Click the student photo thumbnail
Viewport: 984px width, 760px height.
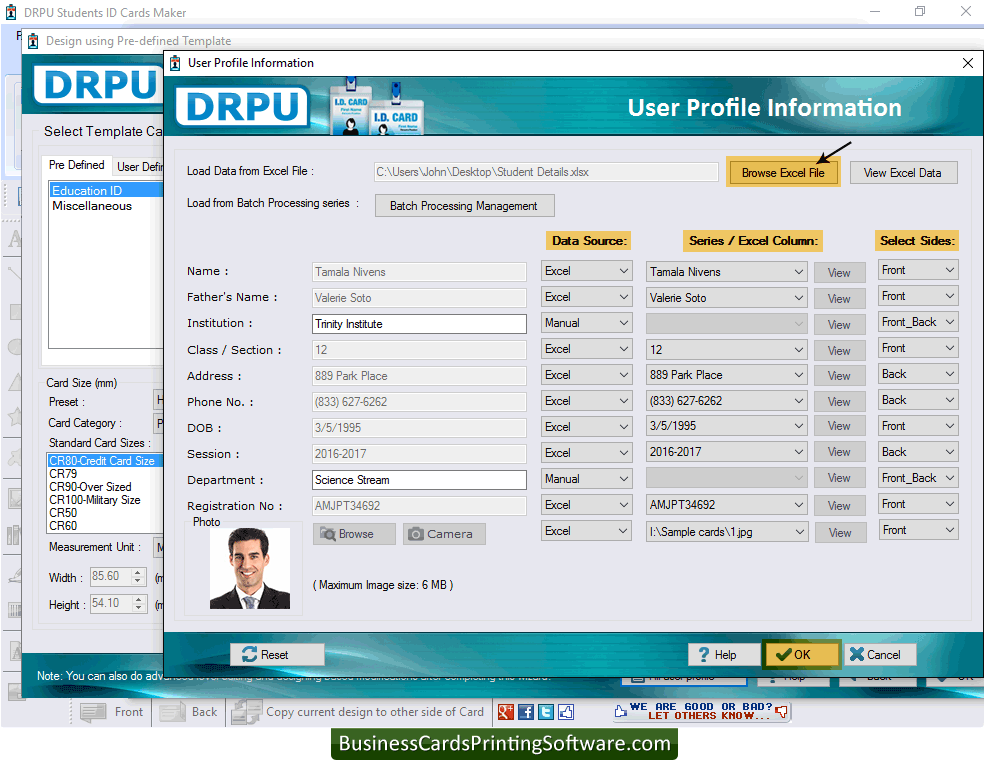[250, 568]
